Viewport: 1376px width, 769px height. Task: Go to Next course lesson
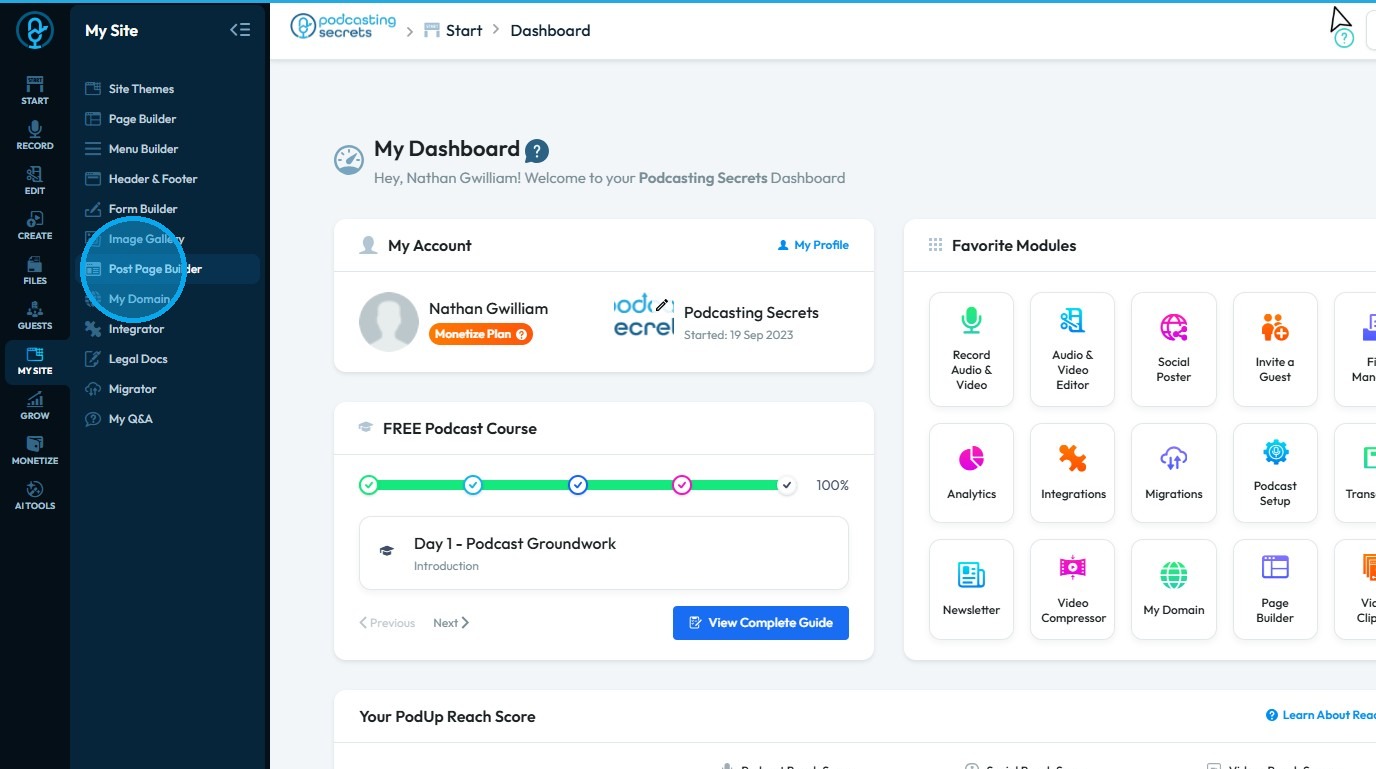pos(451,623)
